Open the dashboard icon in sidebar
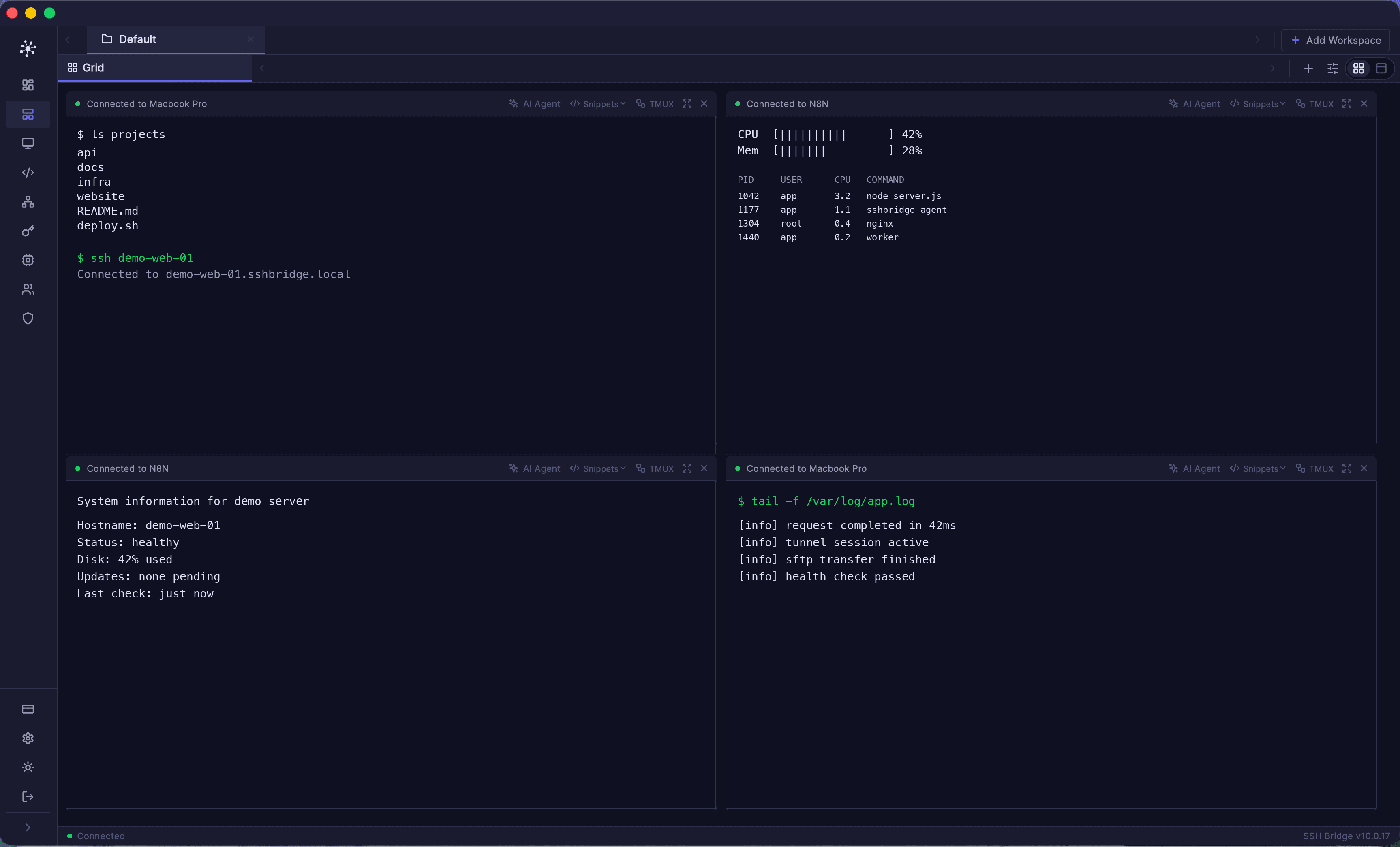1400x847 pixels. point(28,85)
